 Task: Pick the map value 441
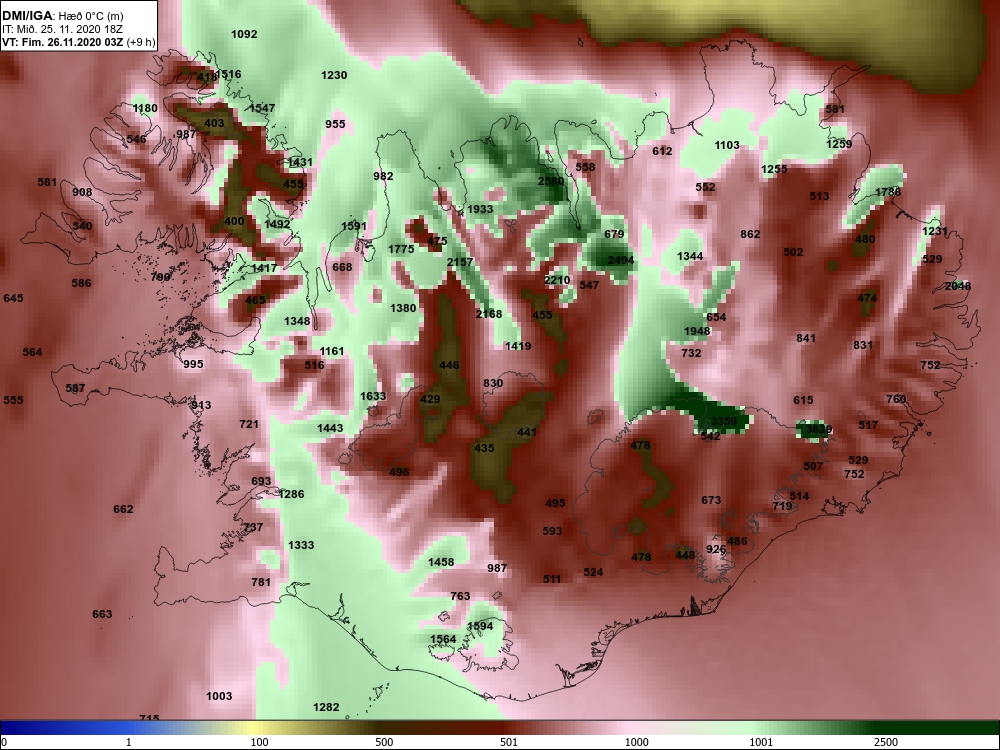point(527,432)
